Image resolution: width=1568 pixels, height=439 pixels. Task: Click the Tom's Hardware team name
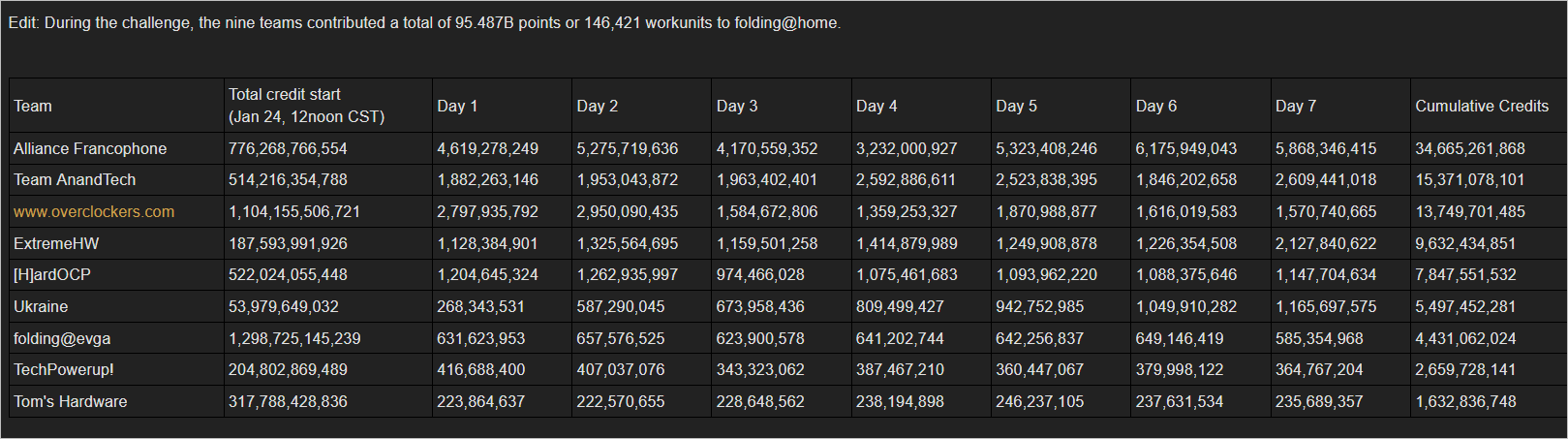[x=70, y=401]
